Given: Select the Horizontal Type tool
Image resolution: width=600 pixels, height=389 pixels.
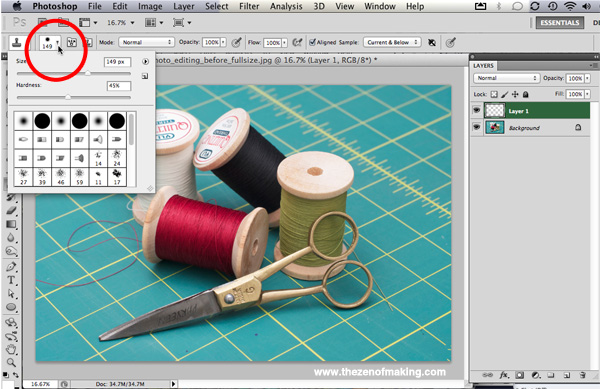Looking at the screenshot, I should [x=11, y=280].
